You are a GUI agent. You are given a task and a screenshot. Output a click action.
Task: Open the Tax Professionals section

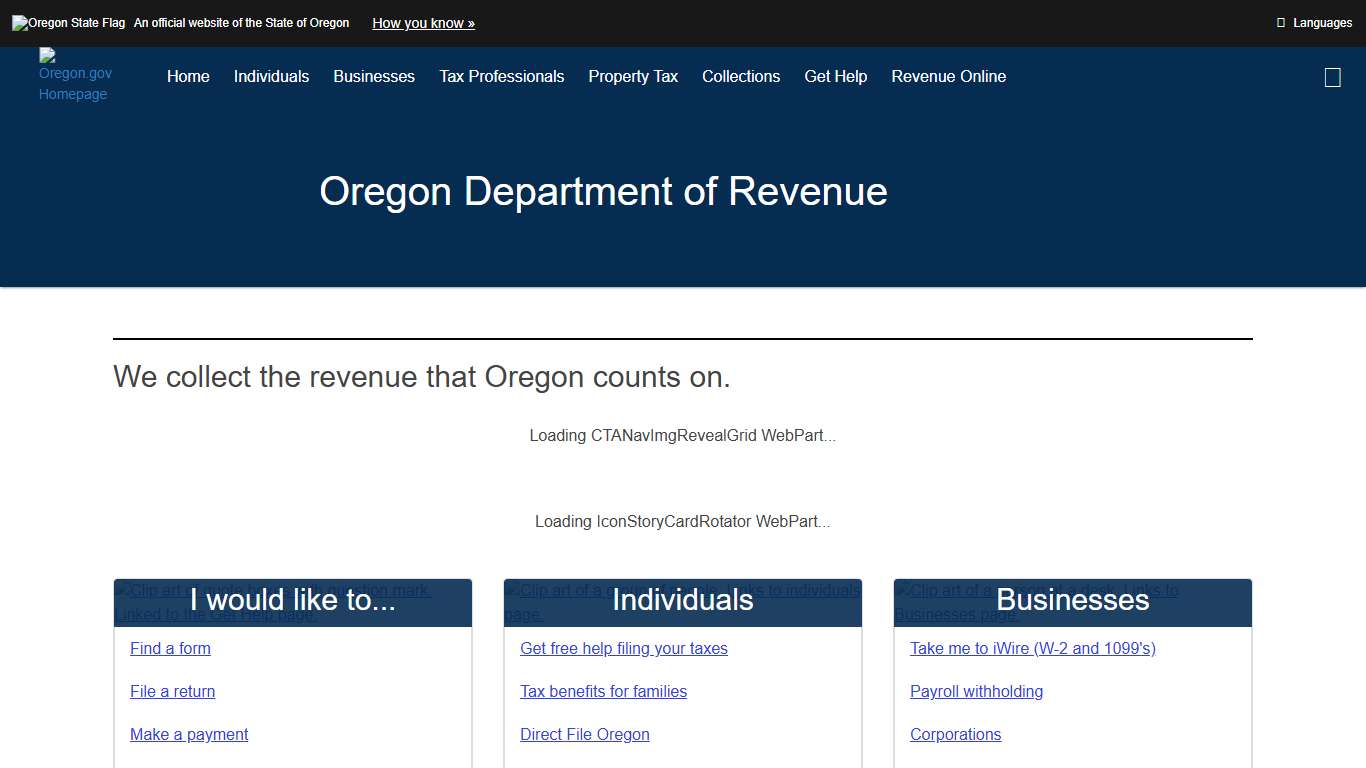(x=502, y=76)
